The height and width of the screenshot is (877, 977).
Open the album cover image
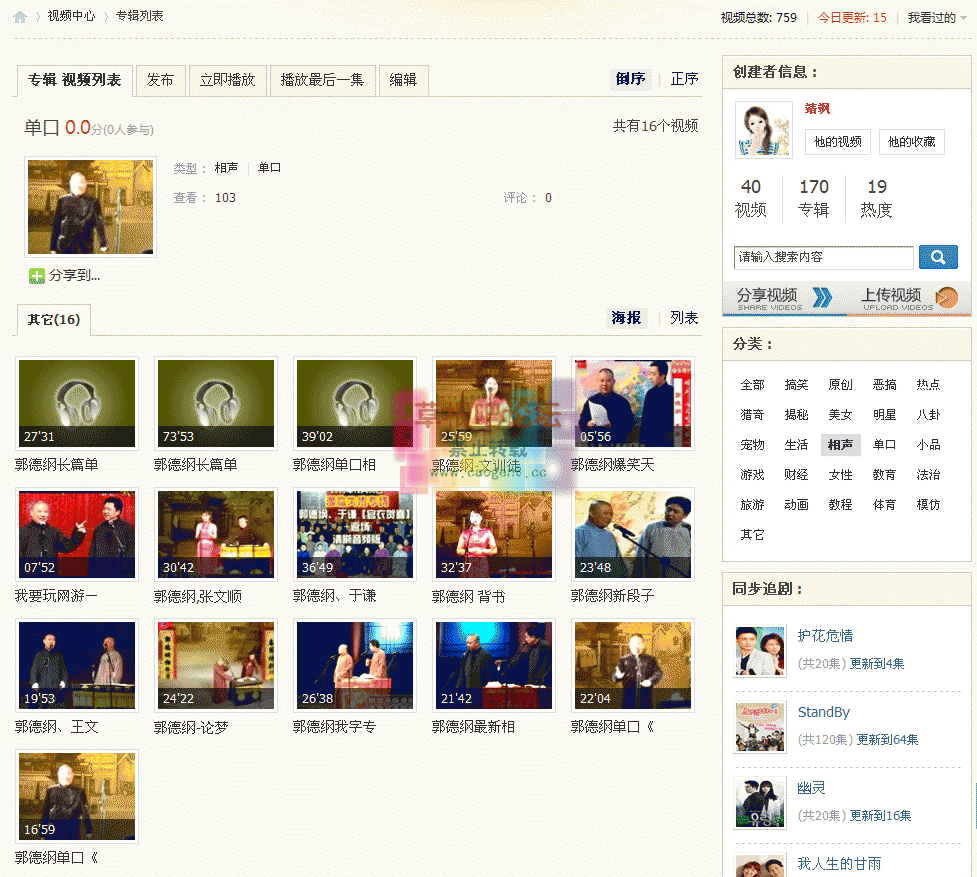click(90, 207)
